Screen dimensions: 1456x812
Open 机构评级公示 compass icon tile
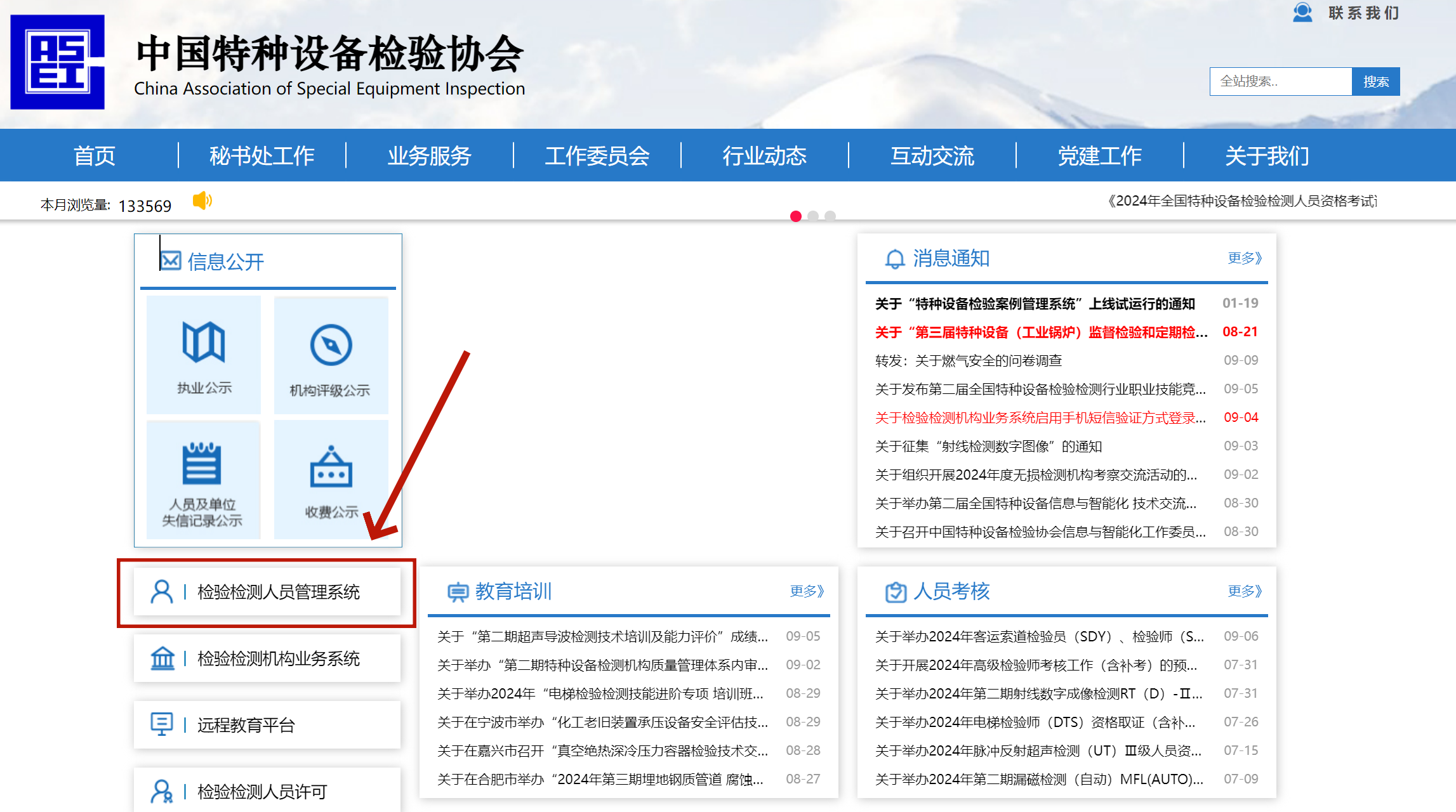click(331, 354)
